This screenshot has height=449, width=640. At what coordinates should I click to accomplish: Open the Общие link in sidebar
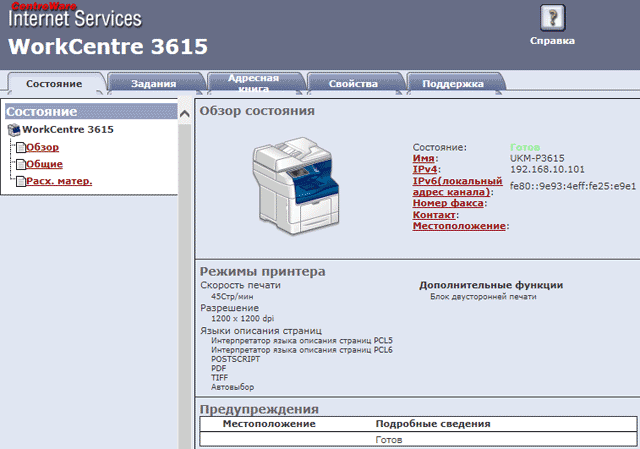(x=44, y=164)
